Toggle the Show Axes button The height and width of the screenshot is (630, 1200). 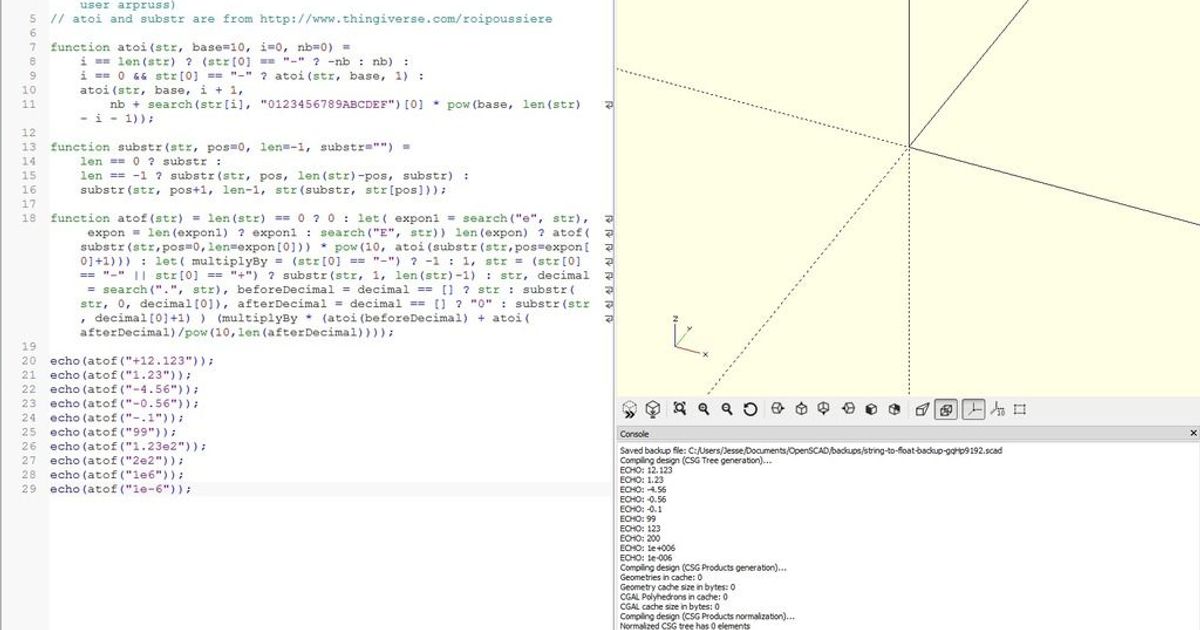pos(973,409)
